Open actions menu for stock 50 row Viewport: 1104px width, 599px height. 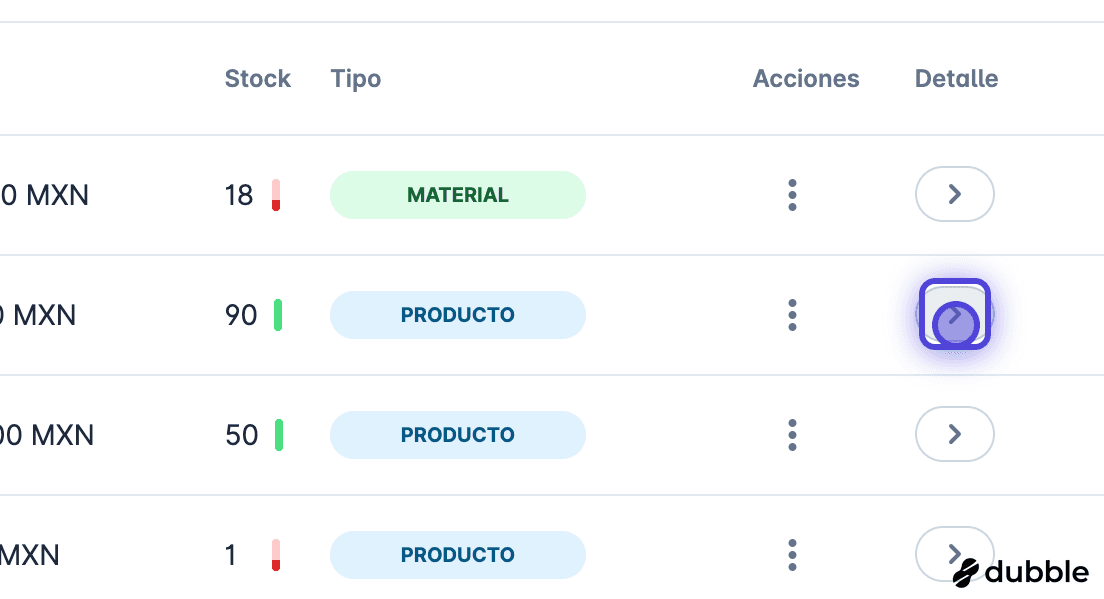[x=792, y=435]
